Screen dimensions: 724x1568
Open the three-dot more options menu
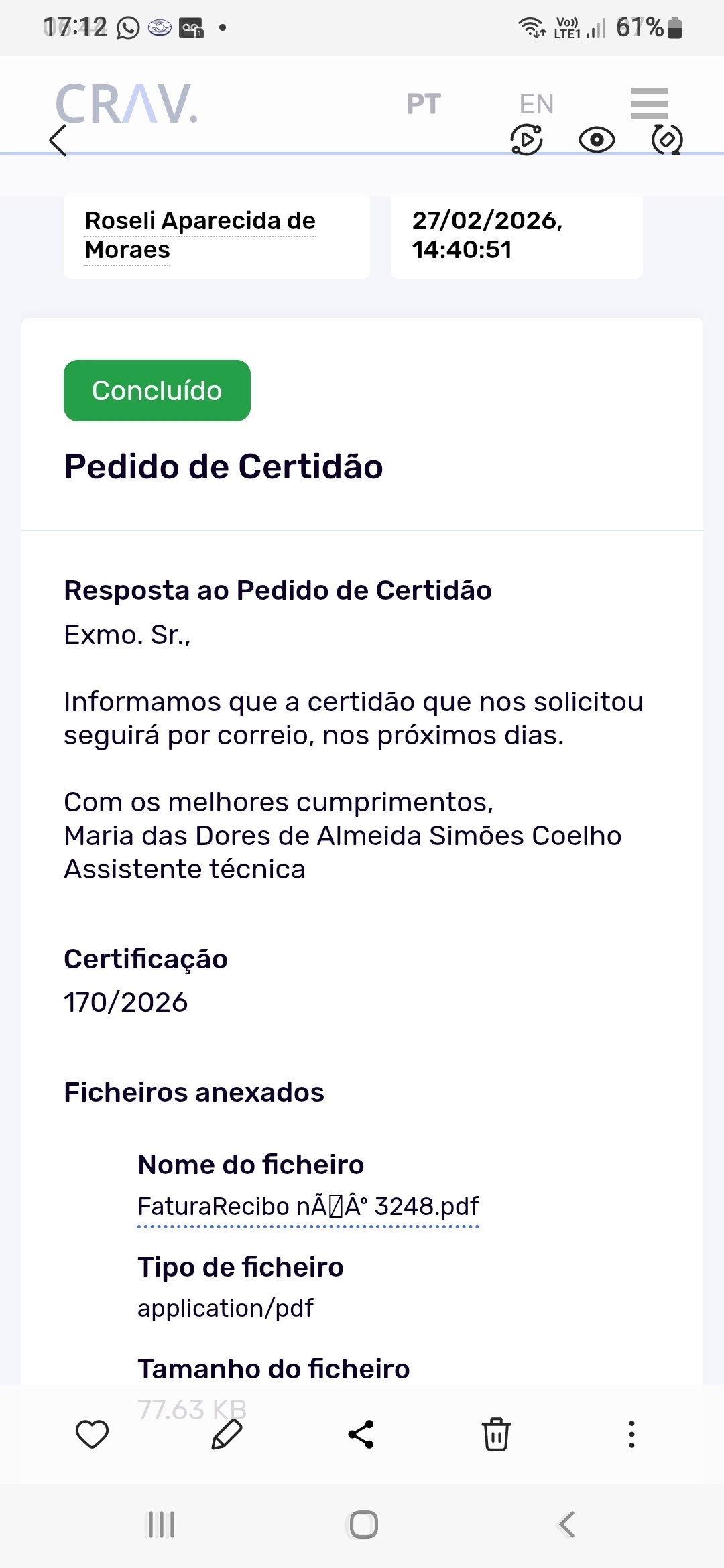pos(631,1435)
